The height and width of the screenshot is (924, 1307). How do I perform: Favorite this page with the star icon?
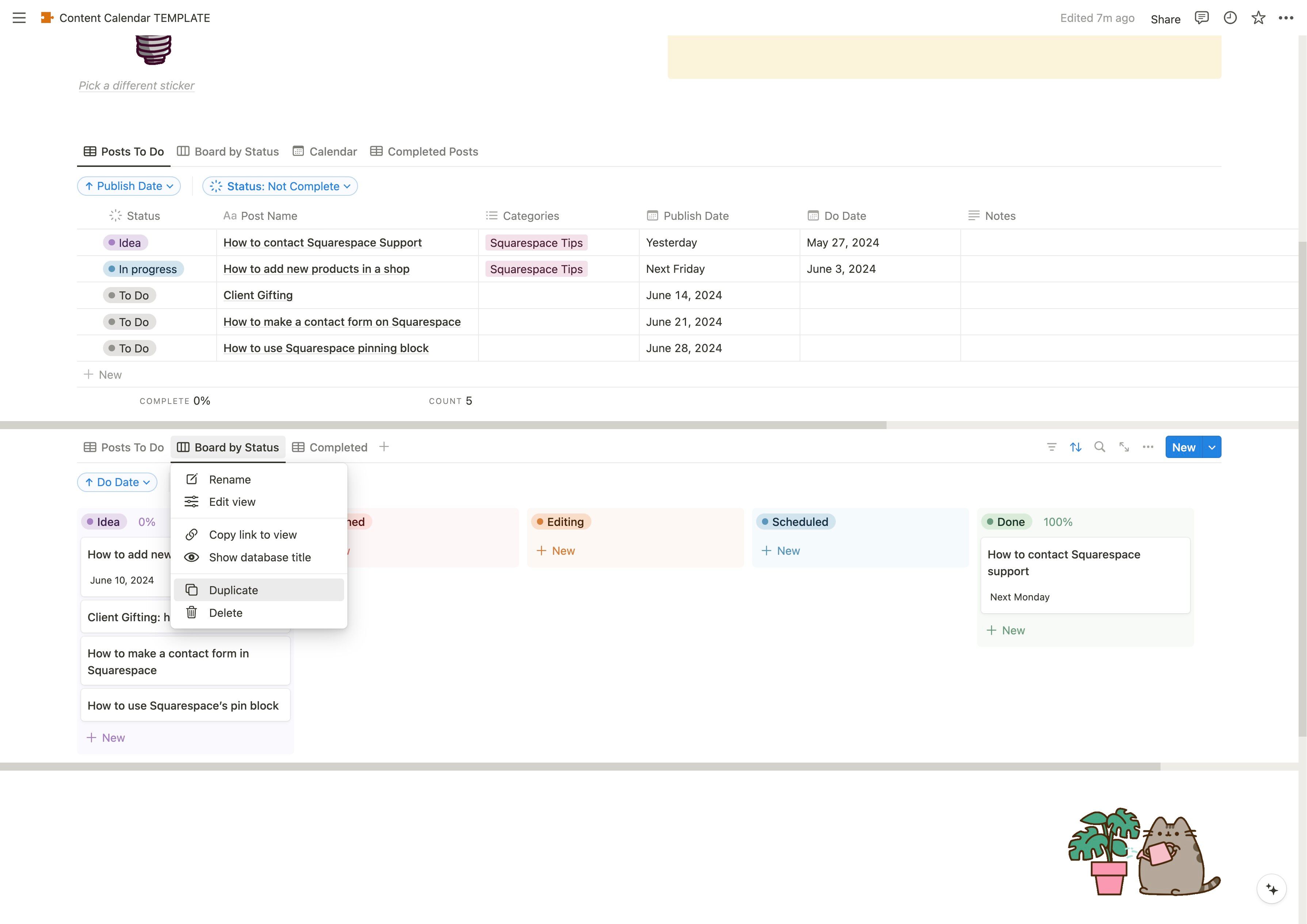point(1258,18)
